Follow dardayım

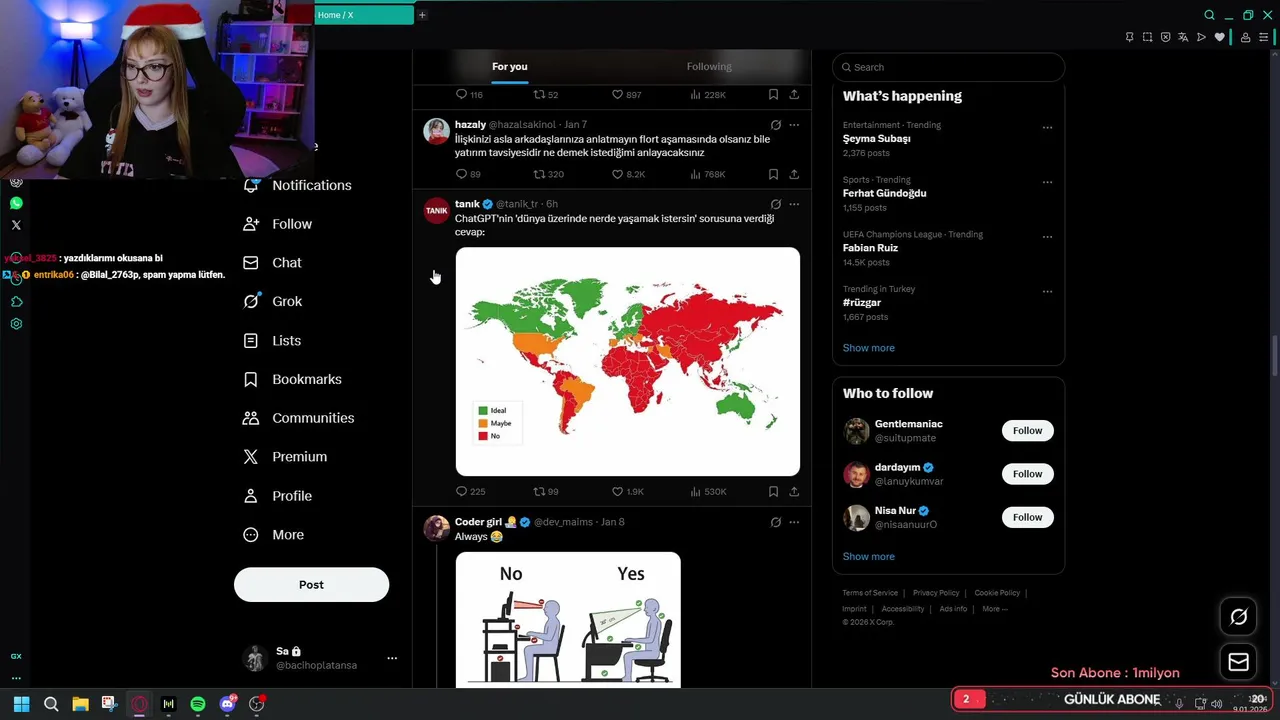tap(1027, 474)
